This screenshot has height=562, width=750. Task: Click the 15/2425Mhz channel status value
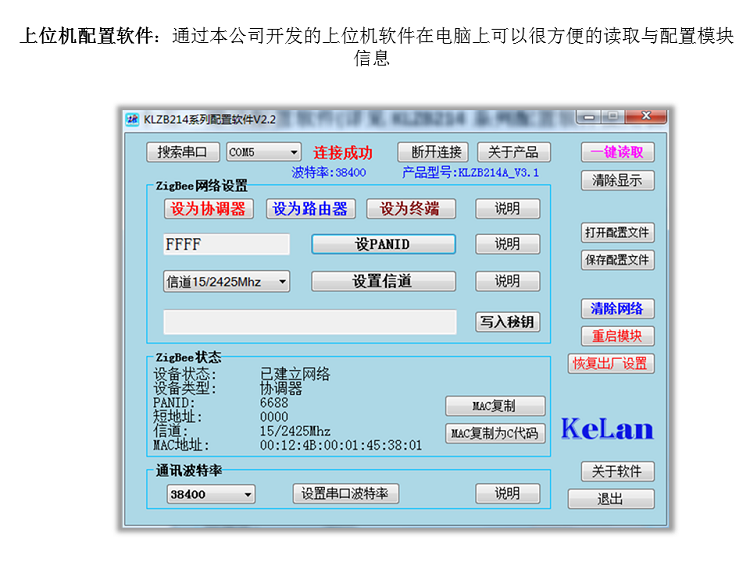point(295,431)
